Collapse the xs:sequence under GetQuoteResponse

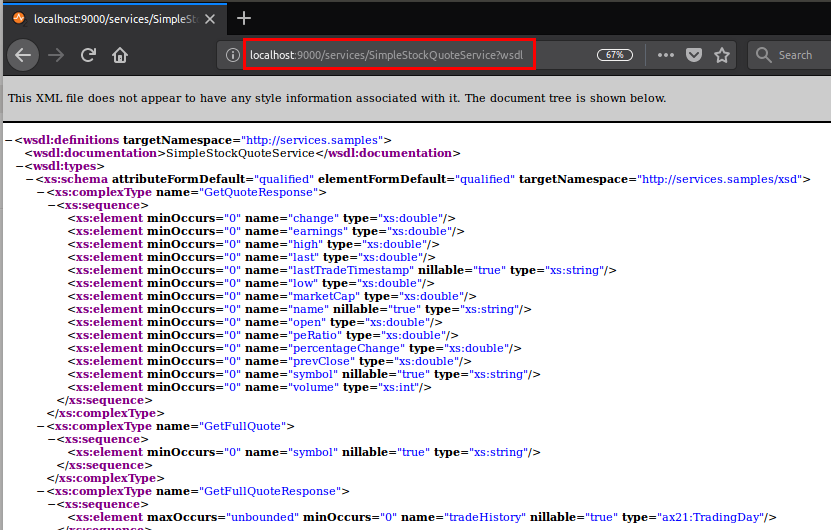49,205
